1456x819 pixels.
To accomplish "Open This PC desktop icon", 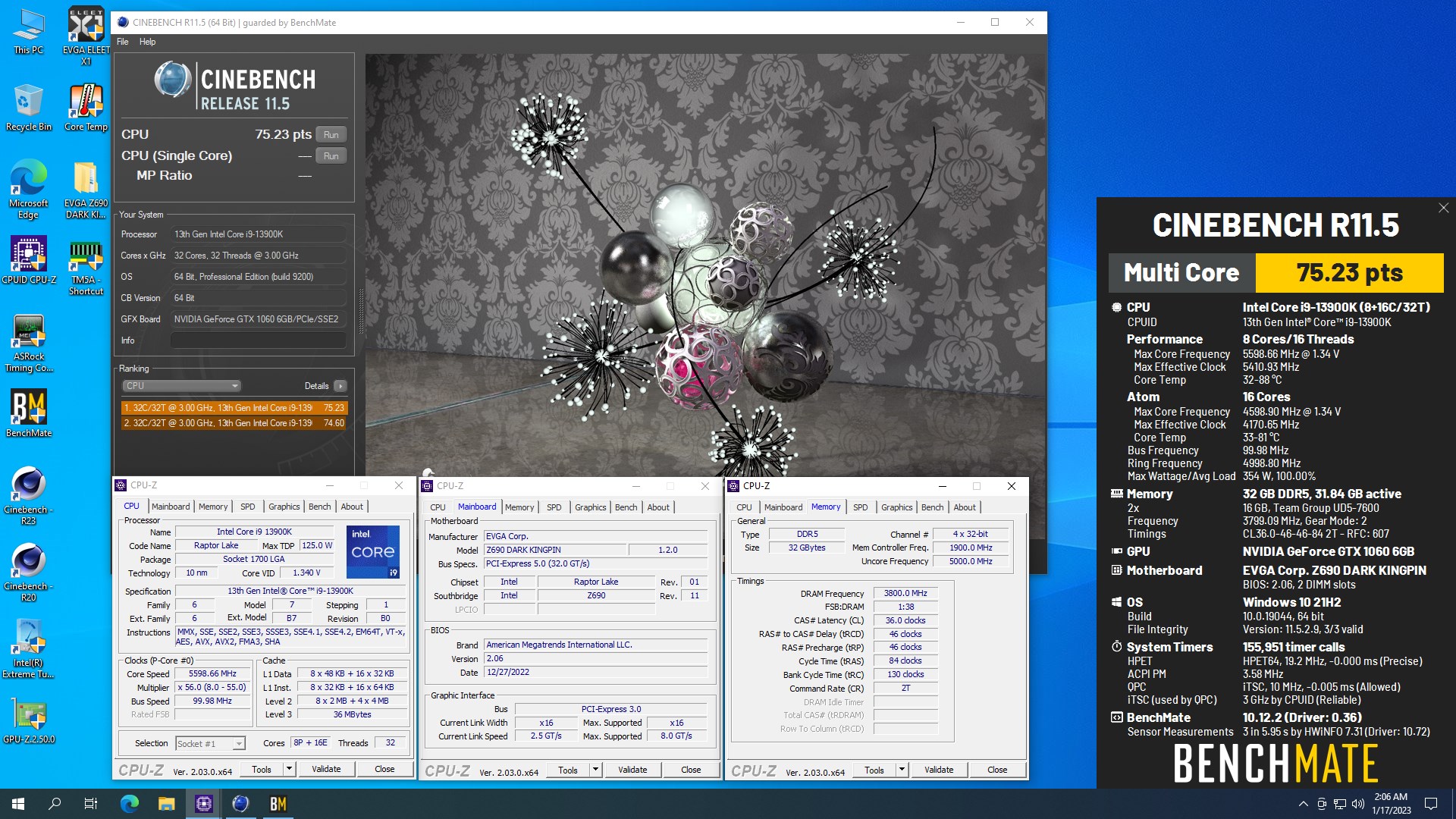I will [29, 32].
